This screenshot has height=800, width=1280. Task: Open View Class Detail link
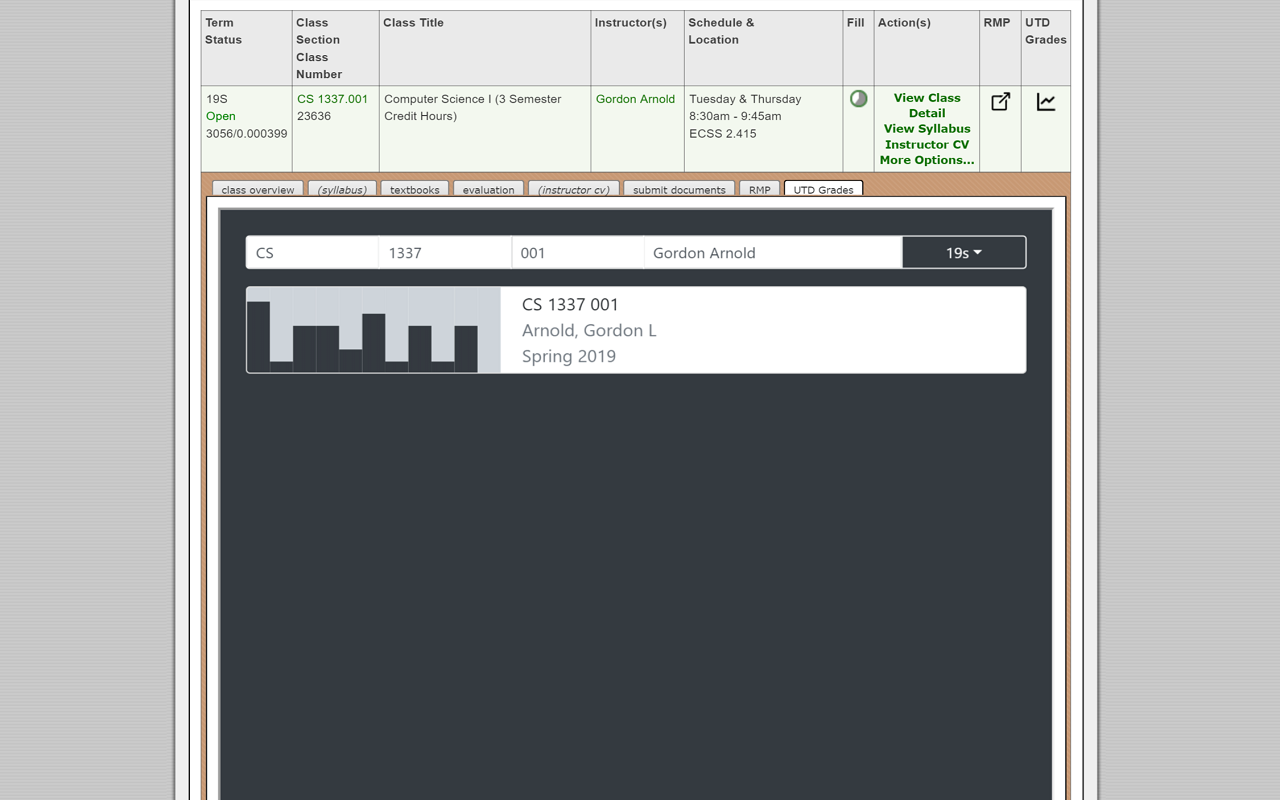tap(927, 106)
